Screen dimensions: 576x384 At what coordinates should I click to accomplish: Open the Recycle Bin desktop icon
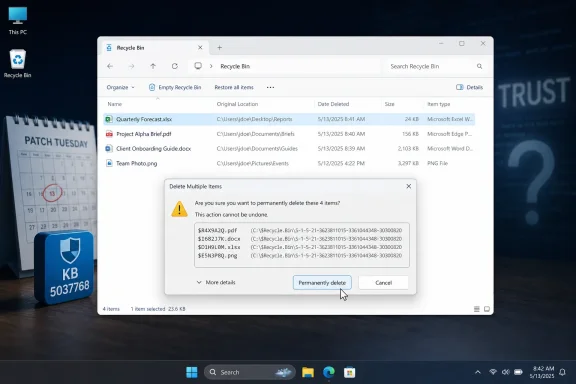pyautogui.click(x=18, y=64)
